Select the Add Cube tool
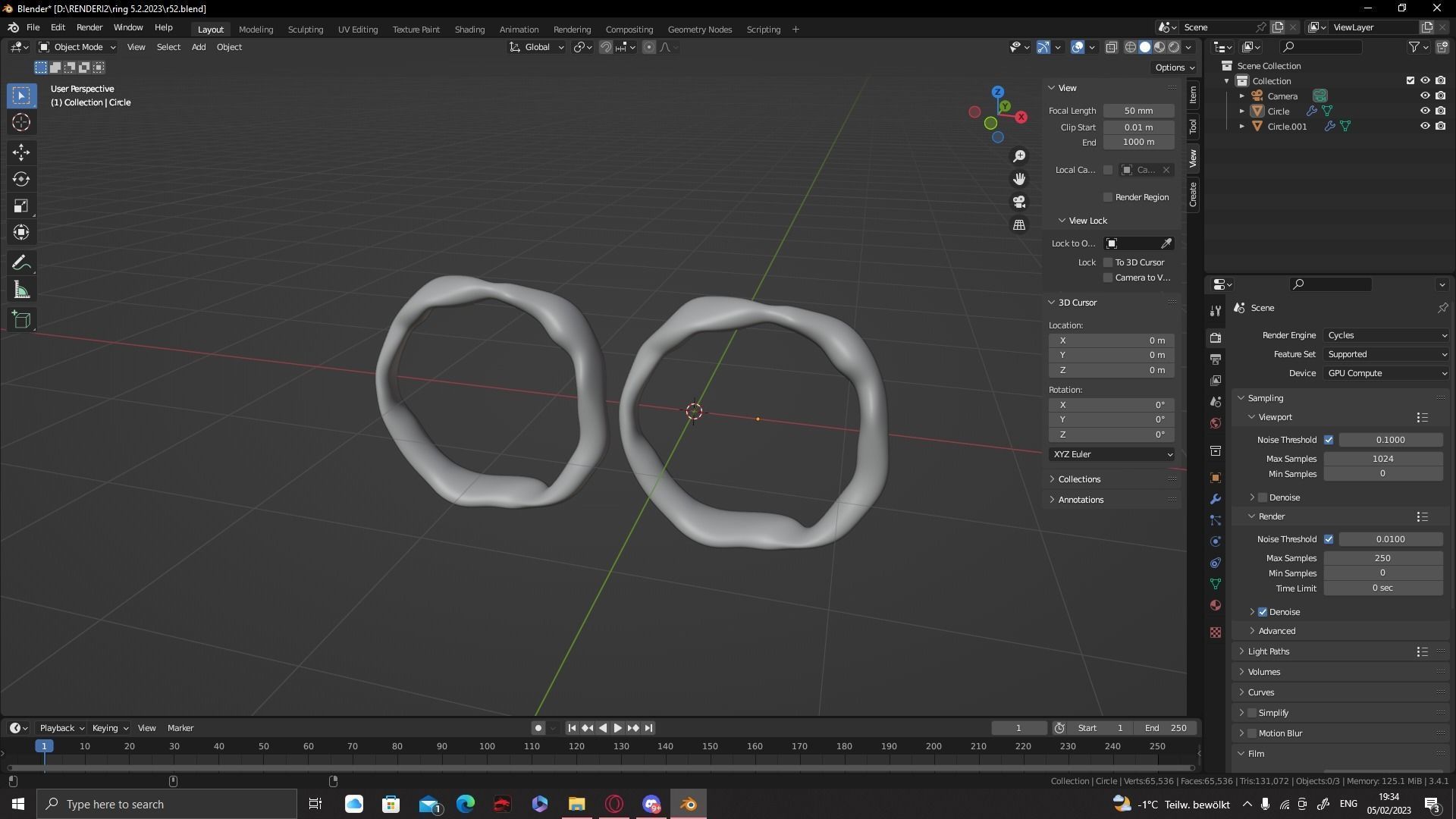The width and height of the screenshot is (1456, 819). (x=20, y=319)
